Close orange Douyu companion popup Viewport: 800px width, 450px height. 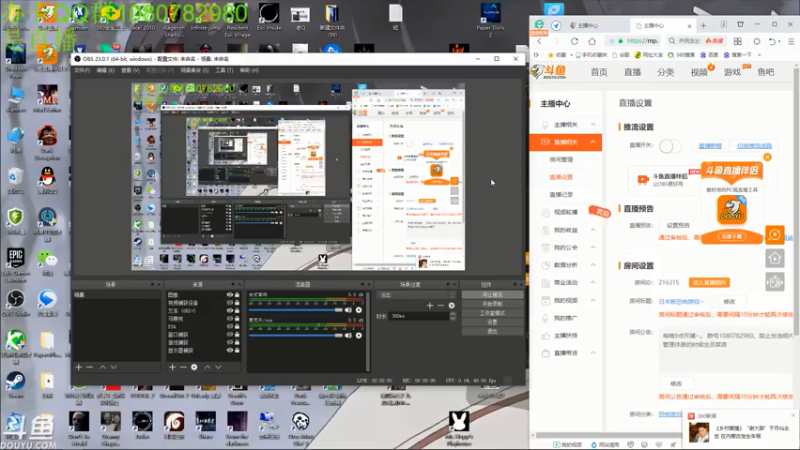click(767, 157)
